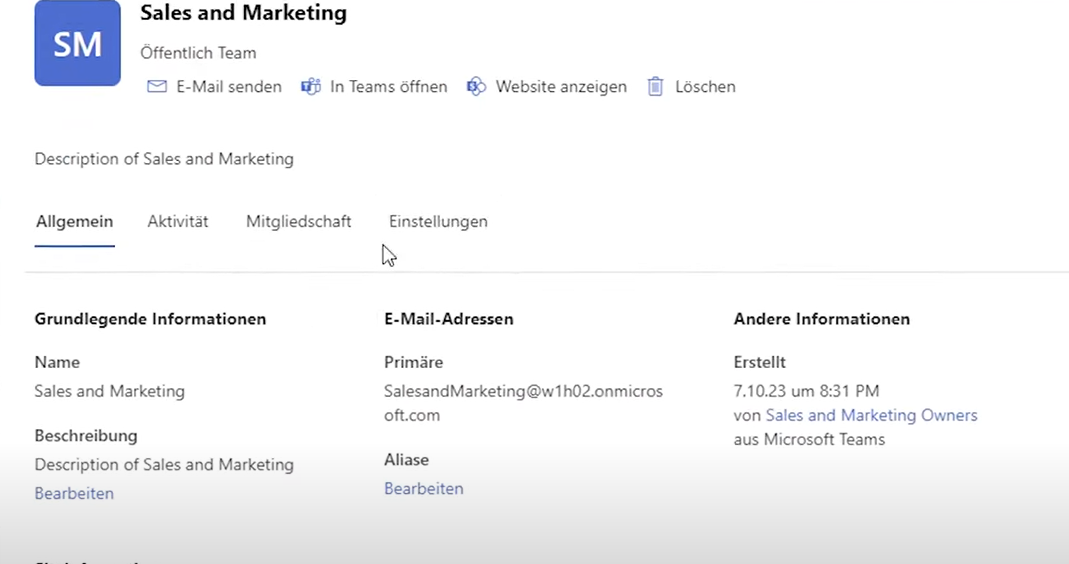The width and height of the screenshot is (1069, 564).
Task: Click the name value under Name
Action: (110, 391)
